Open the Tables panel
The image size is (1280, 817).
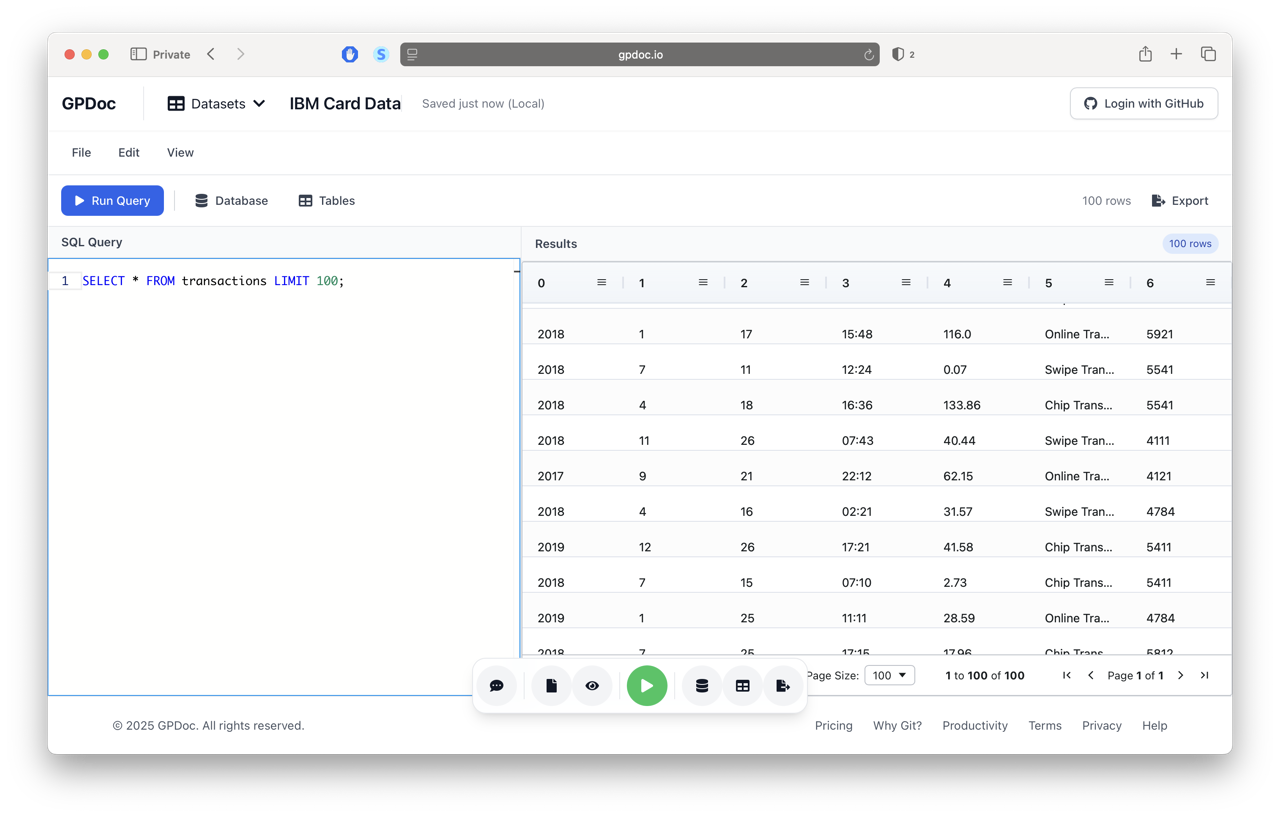point(326,201)
